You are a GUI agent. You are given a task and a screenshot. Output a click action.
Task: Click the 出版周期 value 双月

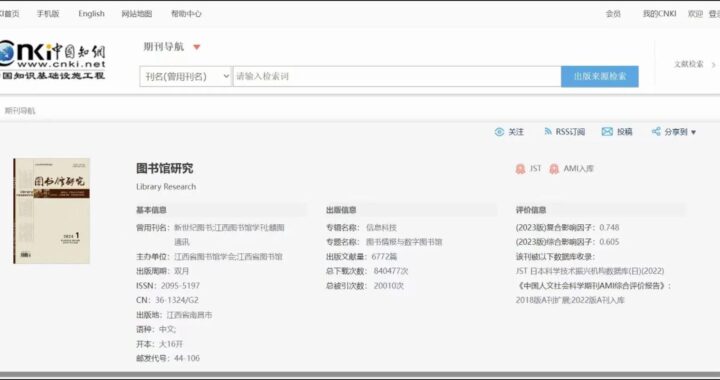[181, 271]
